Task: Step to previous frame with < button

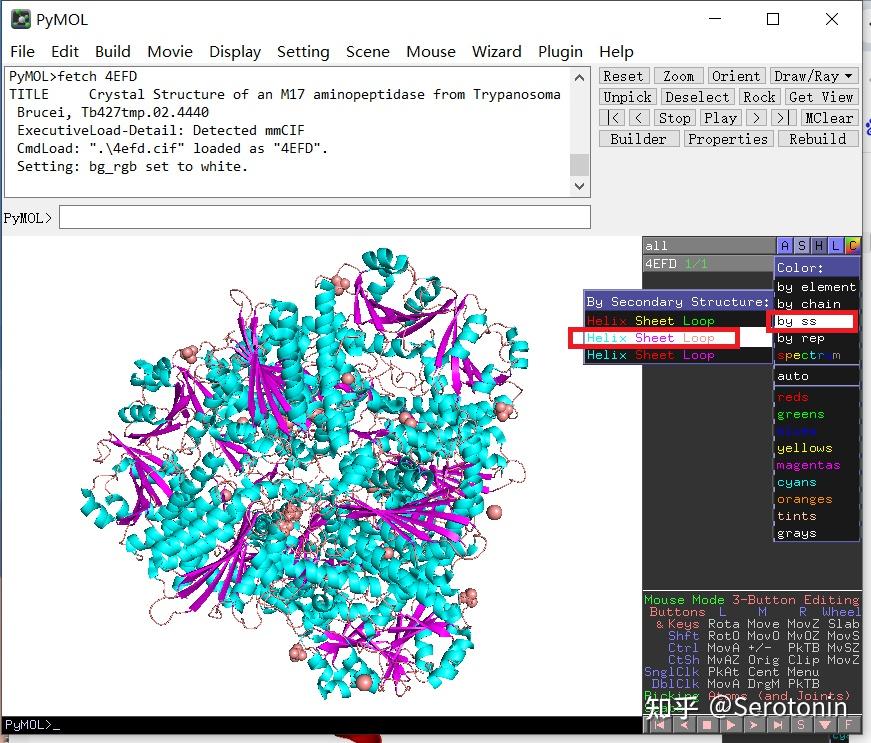Action: tap(639, 118)
